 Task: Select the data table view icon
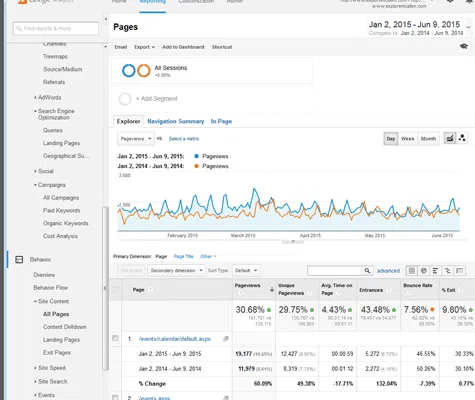coord(412,271)
